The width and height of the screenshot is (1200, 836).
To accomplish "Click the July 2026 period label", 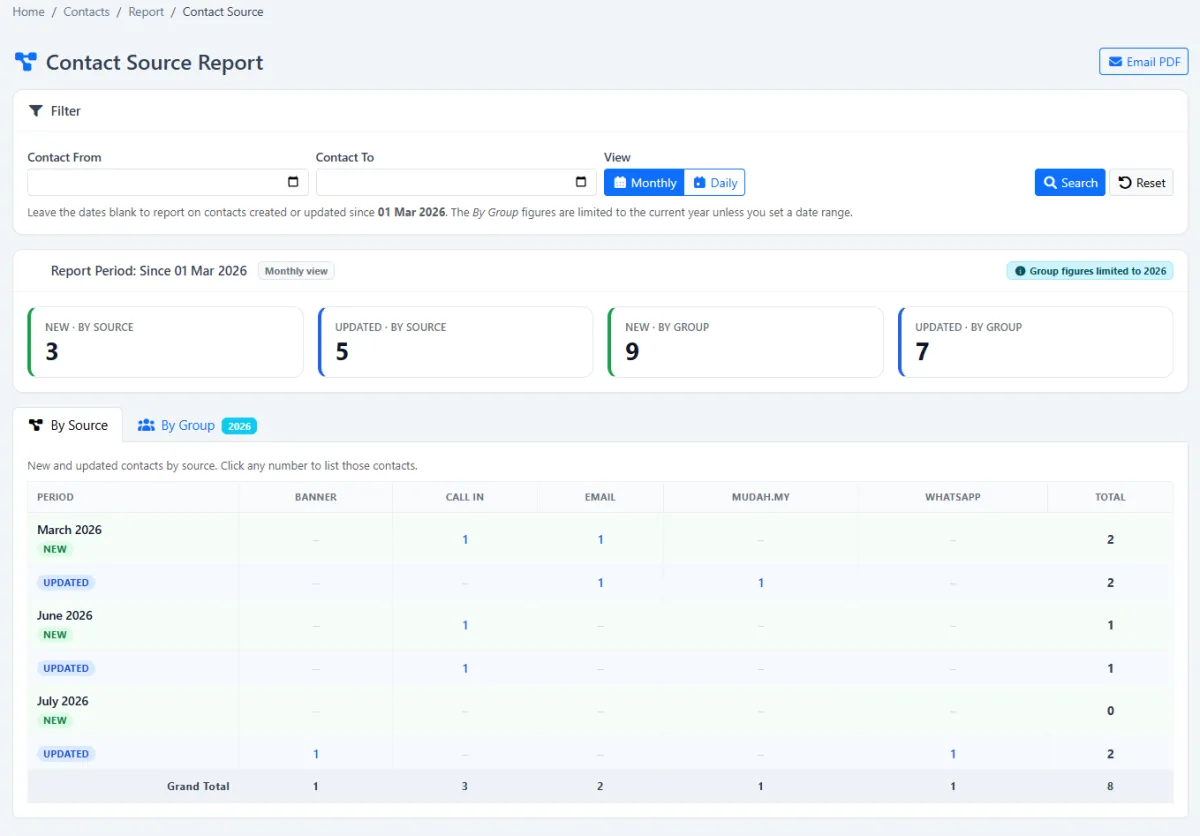I will pos(63,701).
